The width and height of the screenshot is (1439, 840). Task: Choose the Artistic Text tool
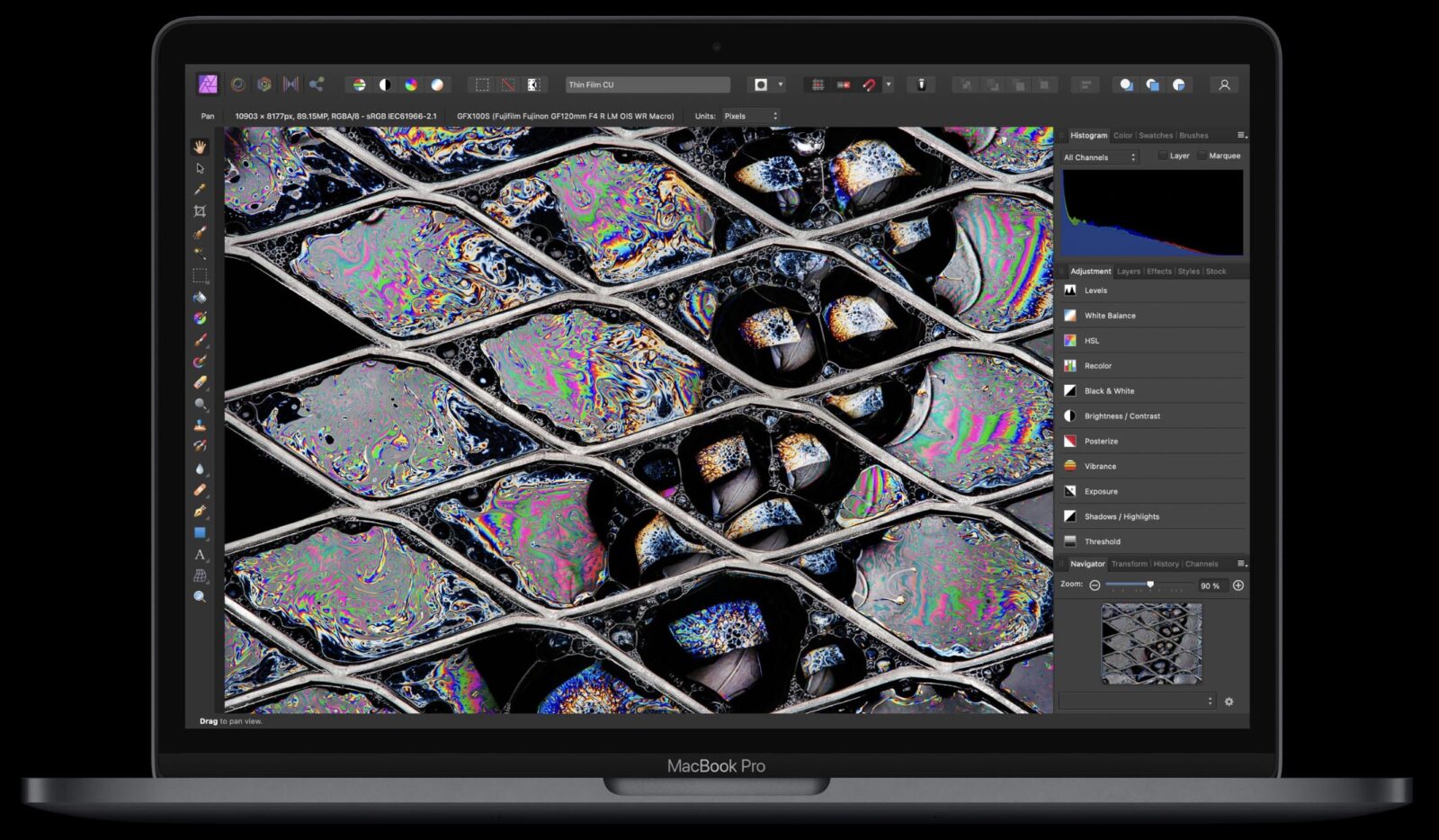(x=200, y=555)
